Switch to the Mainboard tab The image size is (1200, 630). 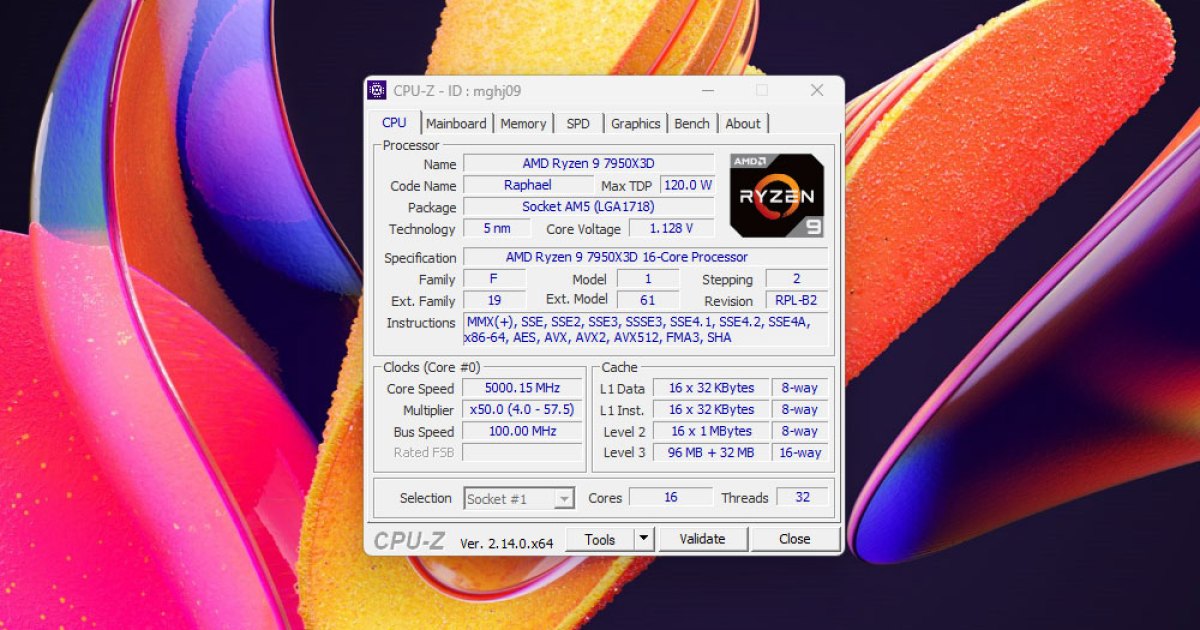click(x=456, y=124)
